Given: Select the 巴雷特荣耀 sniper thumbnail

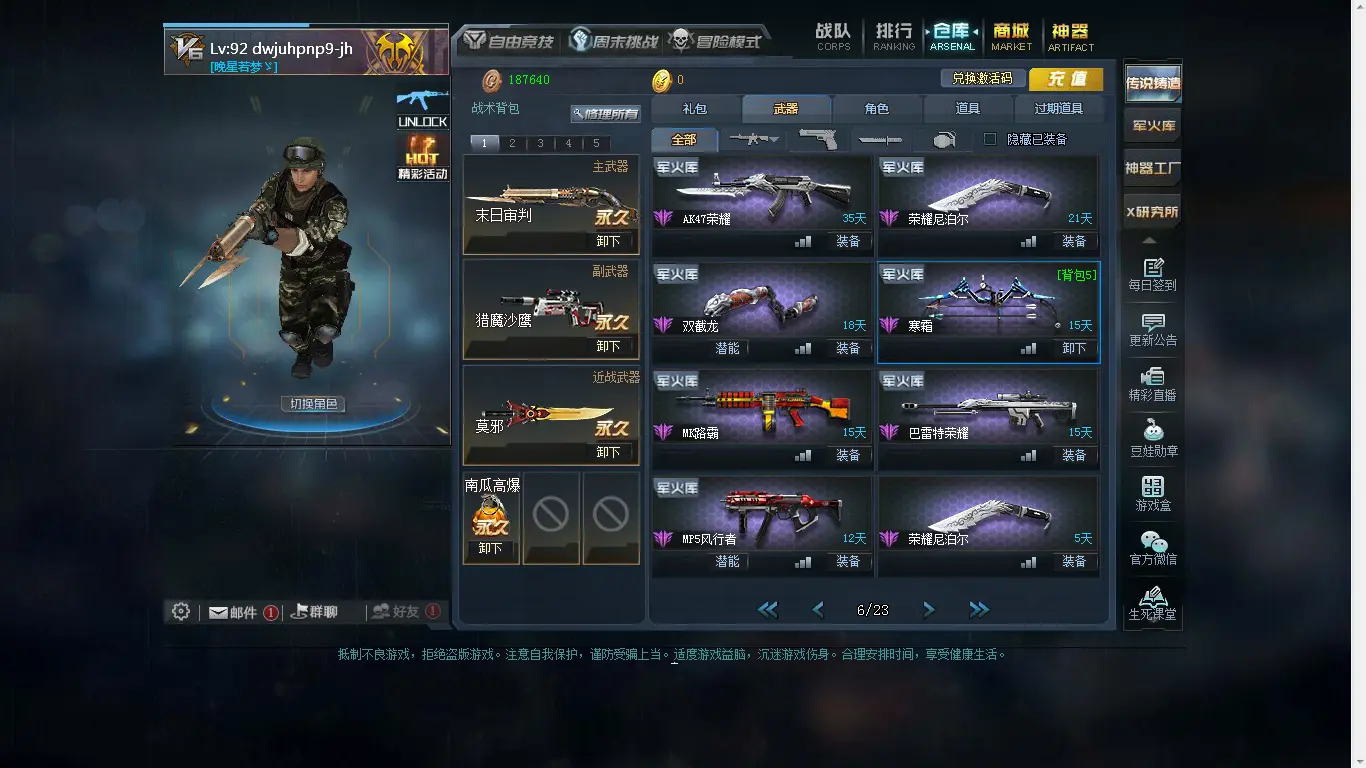Looking at the screenshot, I should coord(988,405).
